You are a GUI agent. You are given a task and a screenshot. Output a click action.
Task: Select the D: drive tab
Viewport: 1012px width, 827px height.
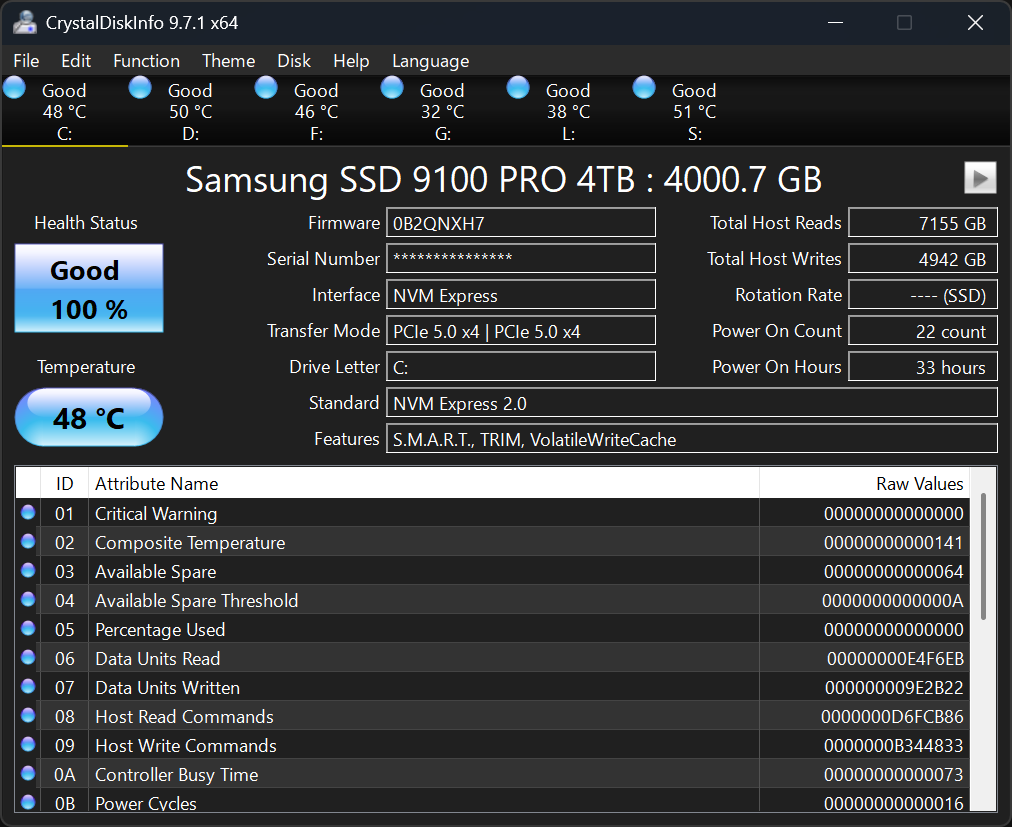[x=190, y=111]
